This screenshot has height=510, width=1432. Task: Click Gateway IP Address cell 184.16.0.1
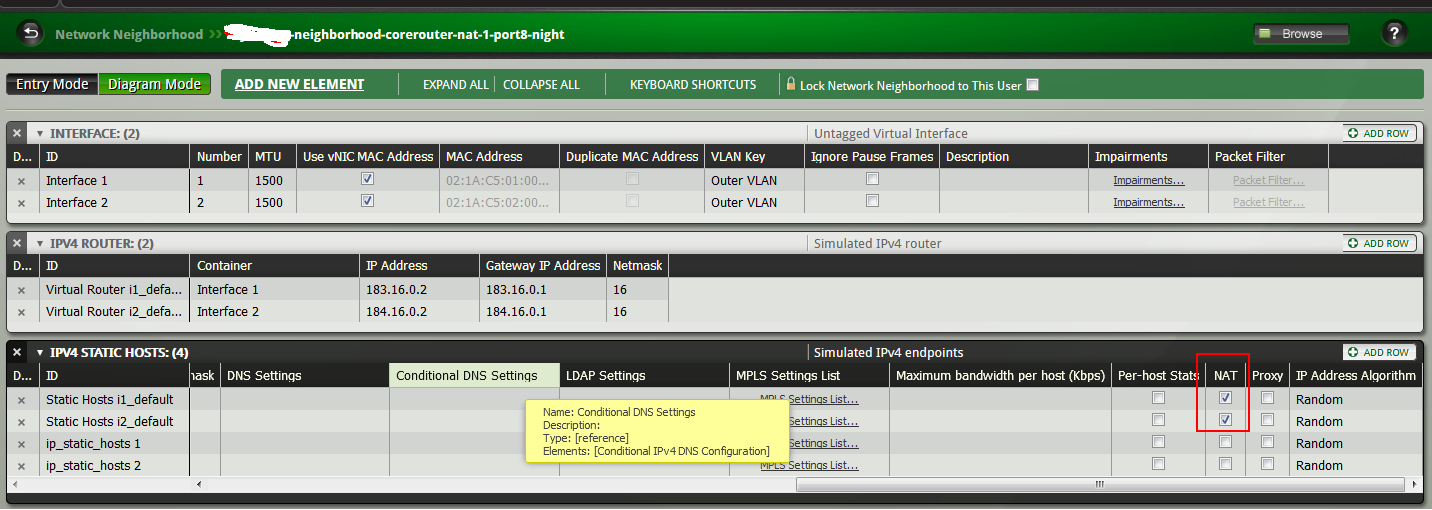coord(543,312)
